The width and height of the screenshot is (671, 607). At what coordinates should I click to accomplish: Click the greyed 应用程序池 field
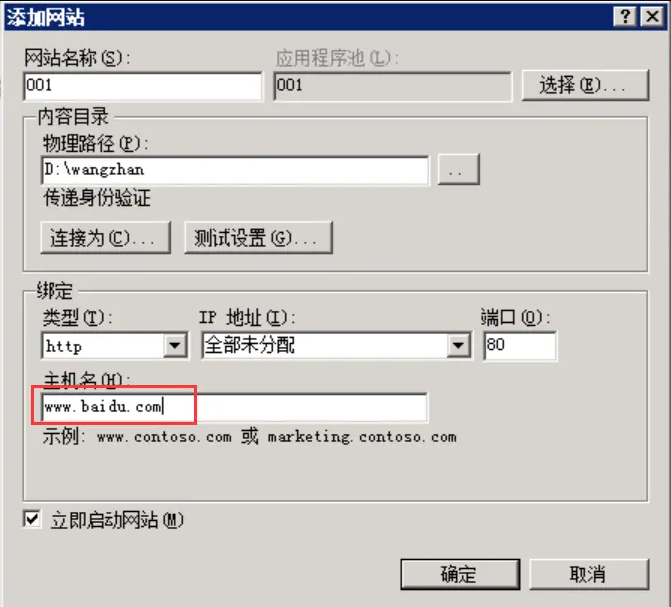coord(392,86)
